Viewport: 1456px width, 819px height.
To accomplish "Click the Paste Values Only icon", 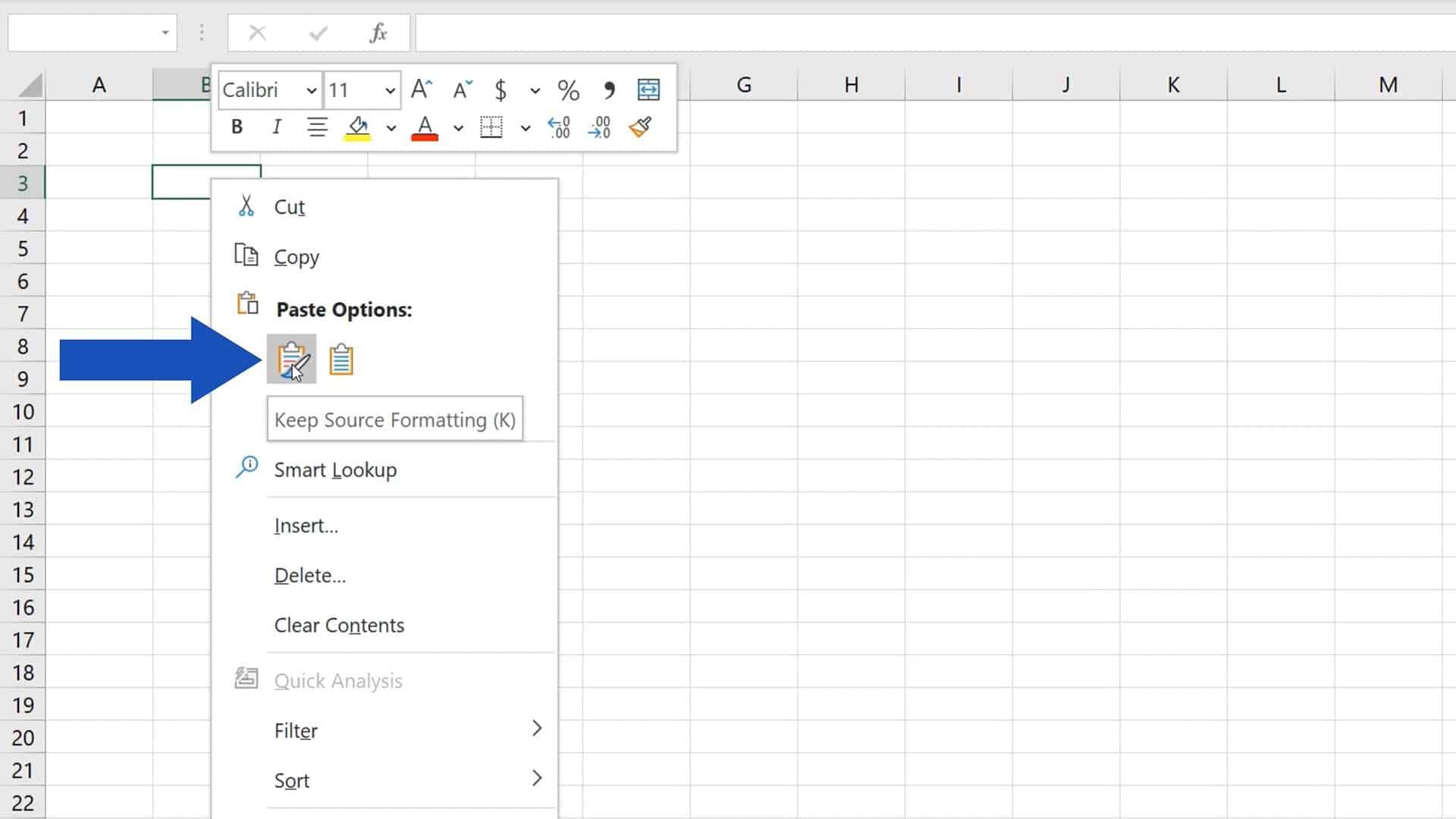I will [x=342, y=360].
